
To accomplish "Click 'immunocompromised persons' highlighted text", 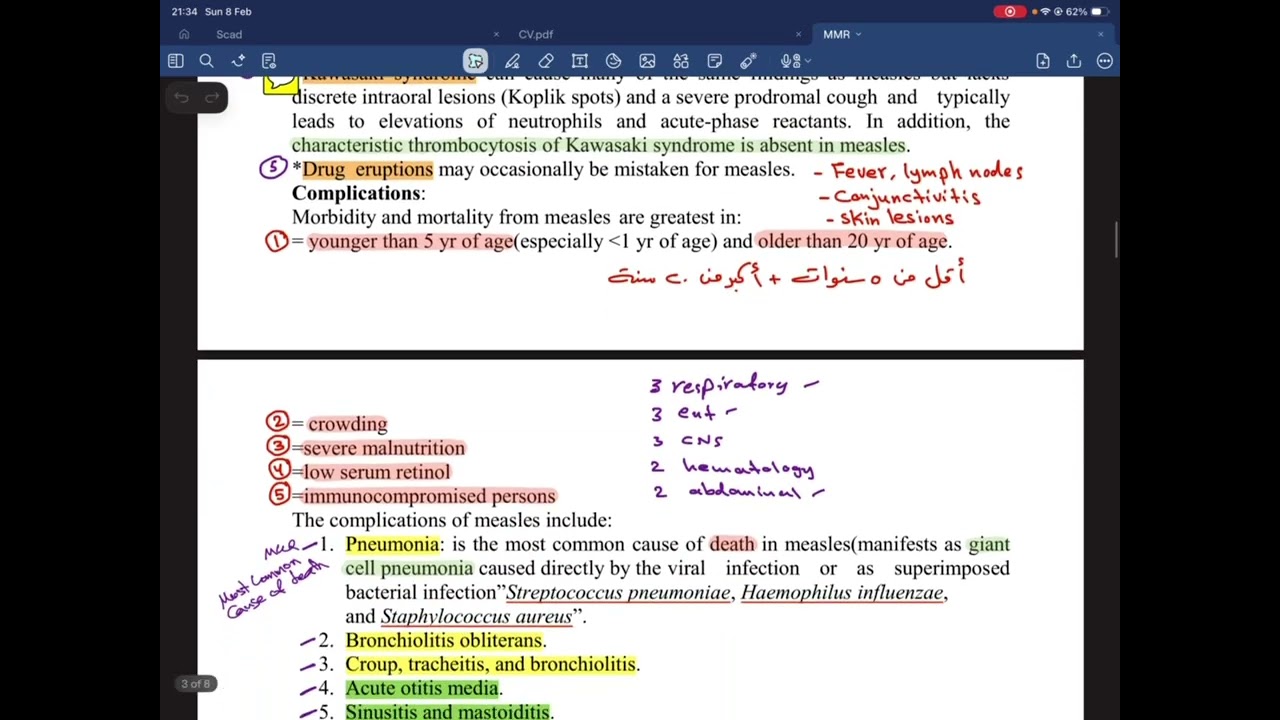I will click(x=429, y=496).
